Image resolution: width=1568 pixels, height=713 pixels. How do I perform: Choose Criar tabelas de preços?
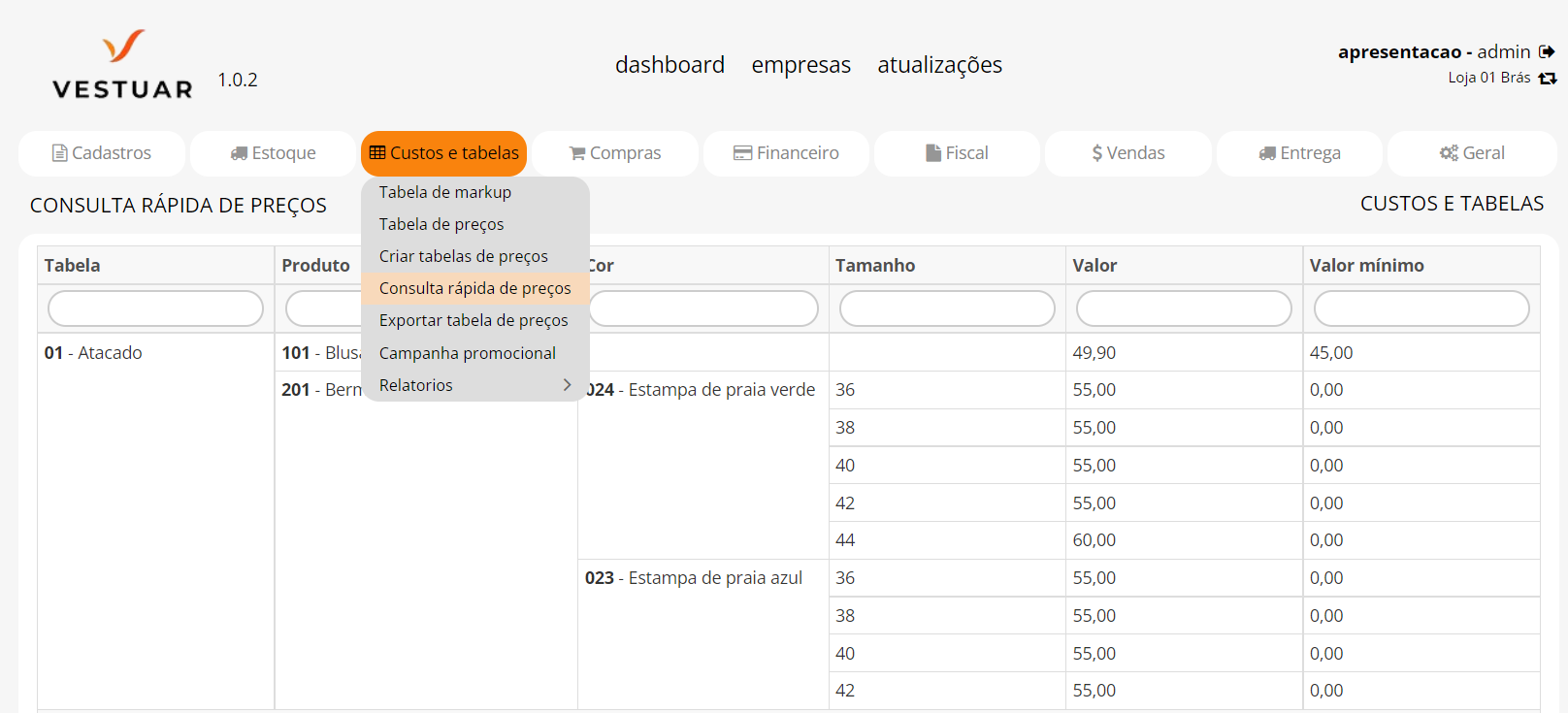click(x=475, y=256)
